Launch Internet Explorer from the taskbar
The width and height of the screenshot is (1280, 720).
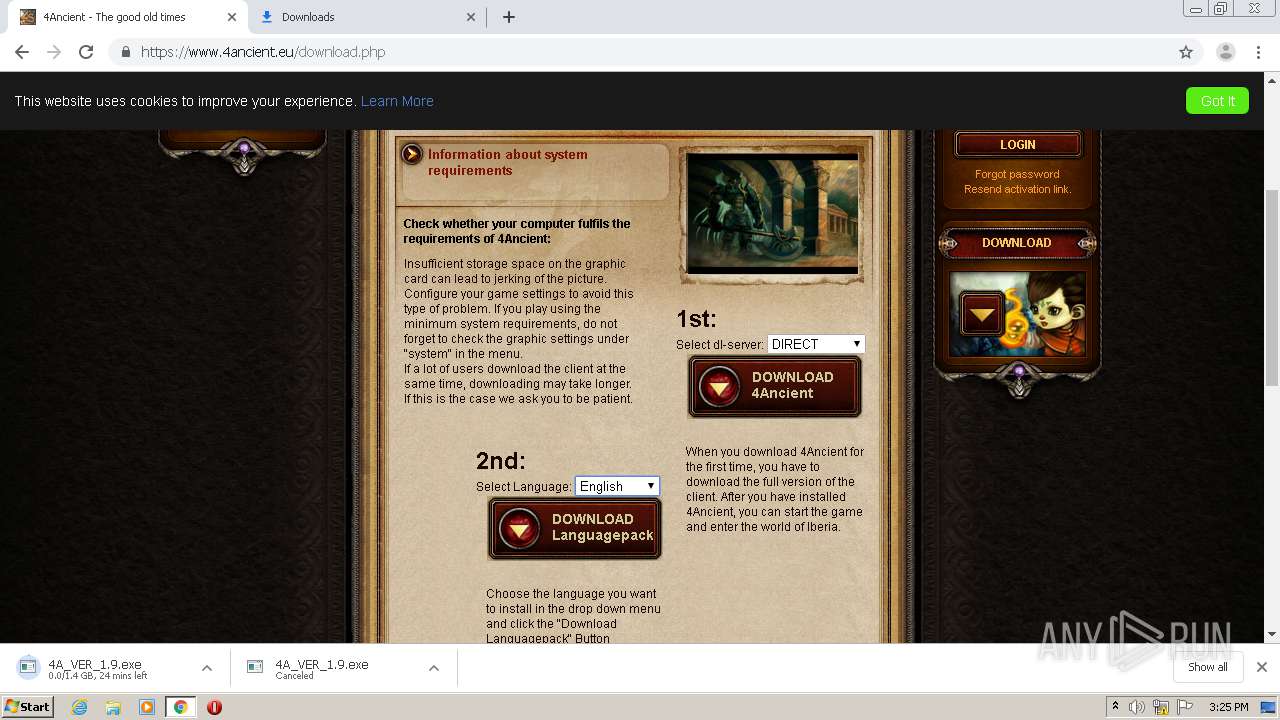[80, 707]
